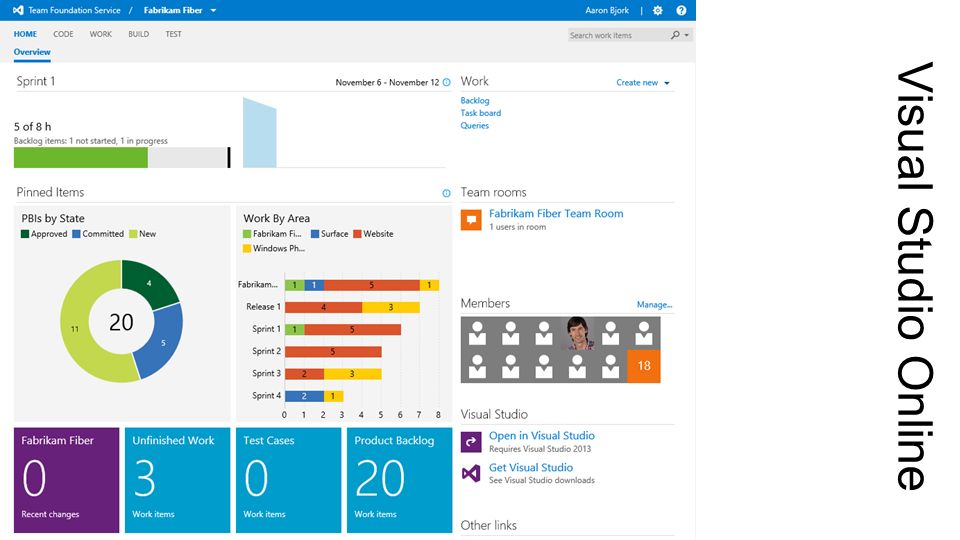
Task: Open the Unfinished Work tile
Action: tap(178, 480)
